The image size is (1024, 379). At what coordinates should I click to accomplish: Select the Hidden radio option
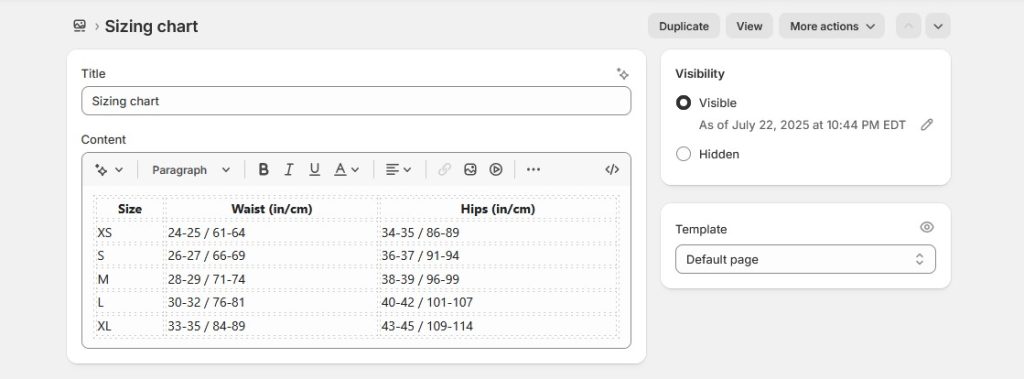pos(683,154)
